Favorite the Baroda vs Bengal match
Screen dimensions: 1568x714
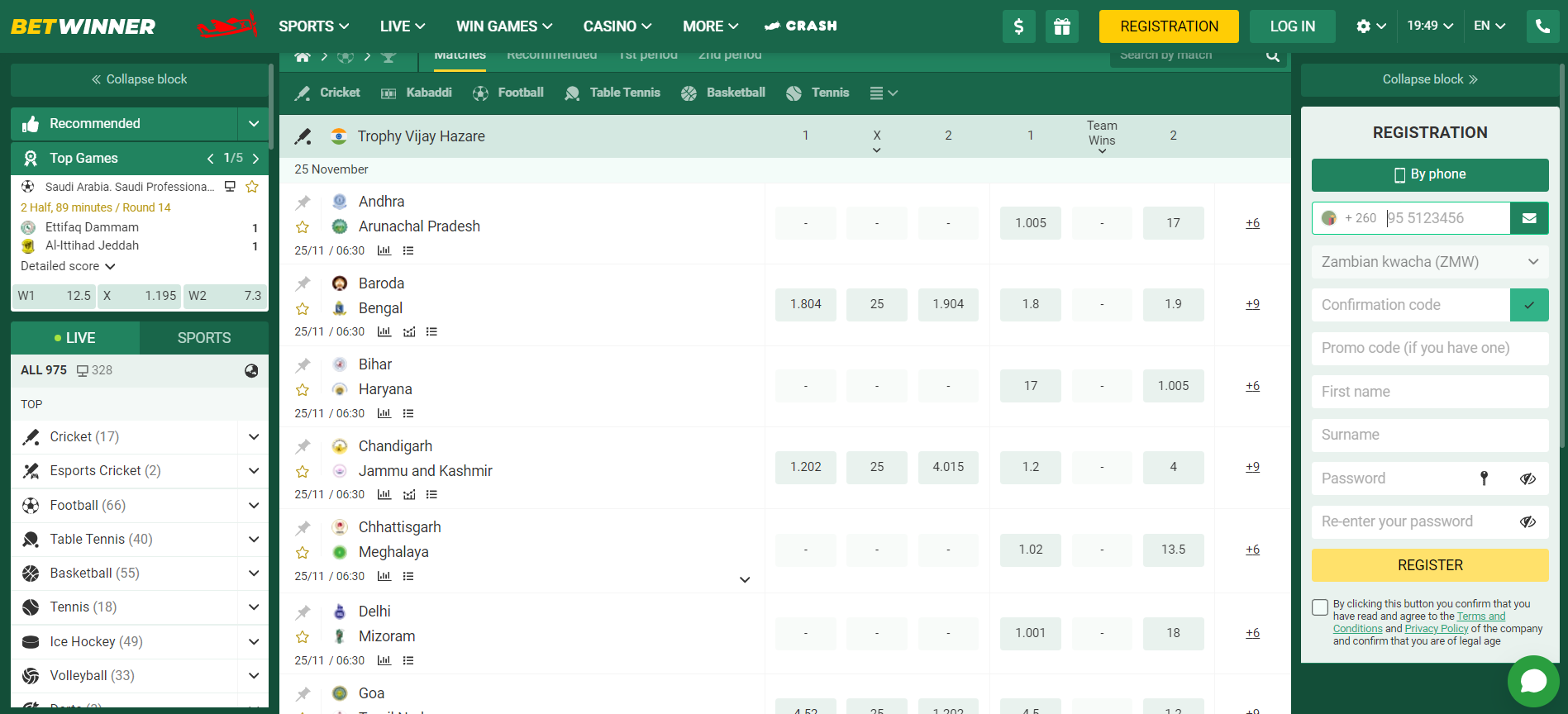(303, 308)
